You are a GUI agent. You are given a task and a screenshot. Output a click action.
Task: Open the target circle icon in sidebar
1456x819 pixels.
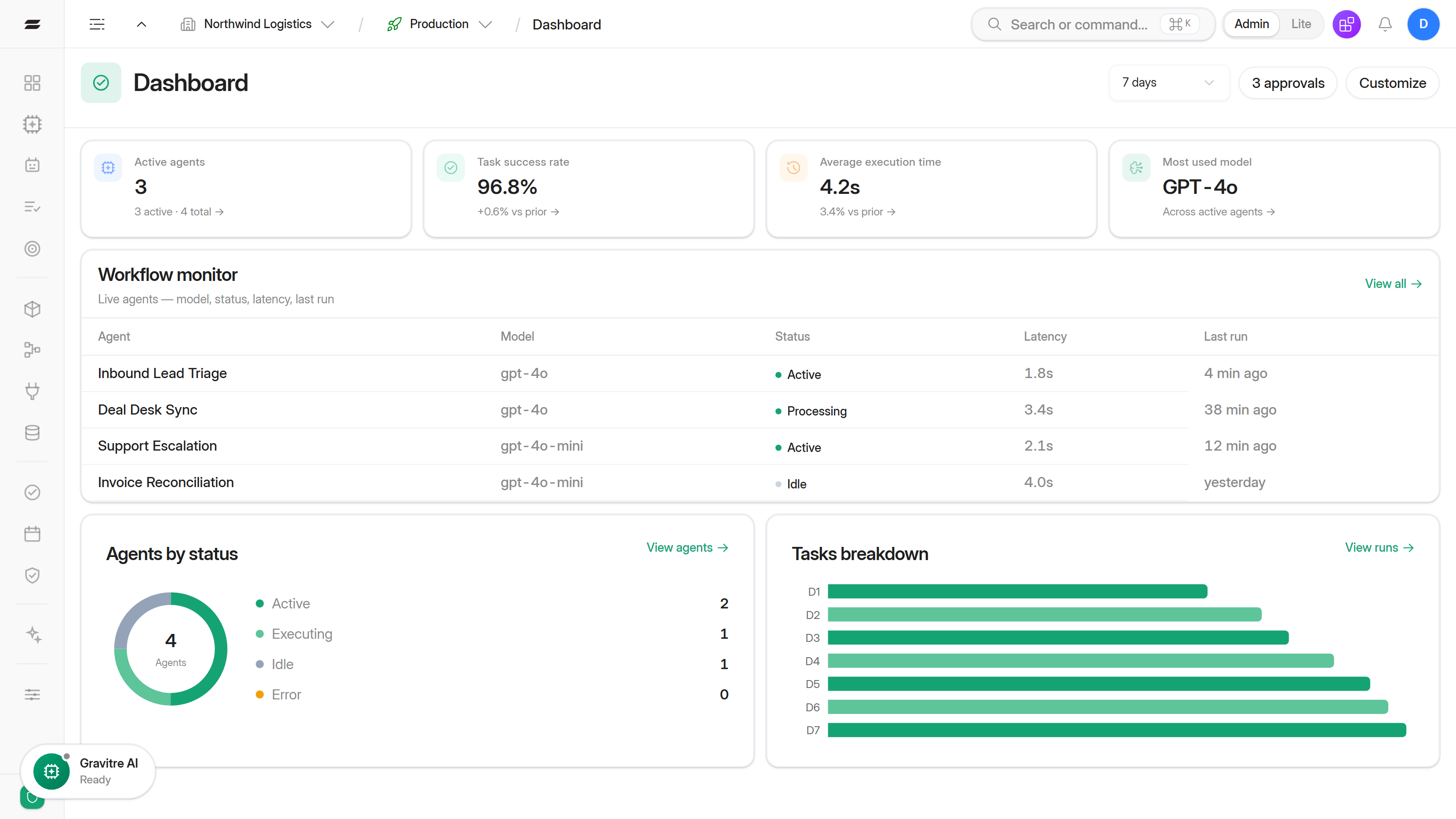tap(32, 249)
